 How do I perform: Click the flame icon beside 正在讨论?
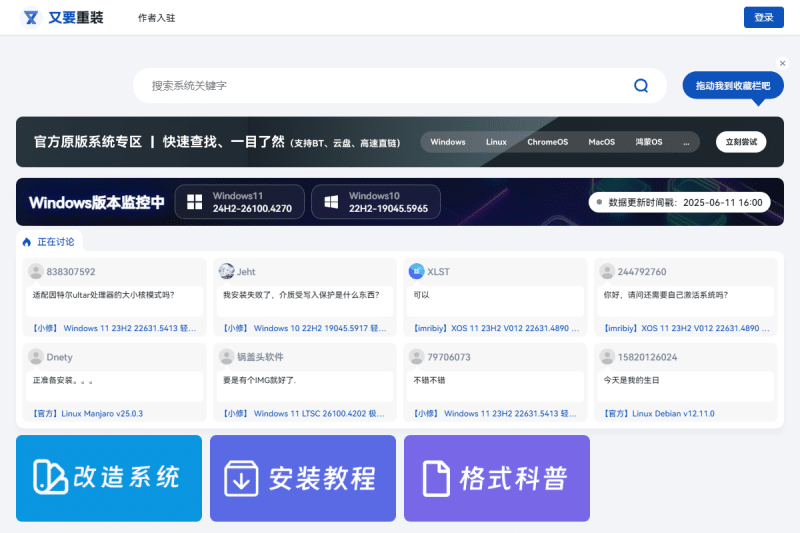27,242
